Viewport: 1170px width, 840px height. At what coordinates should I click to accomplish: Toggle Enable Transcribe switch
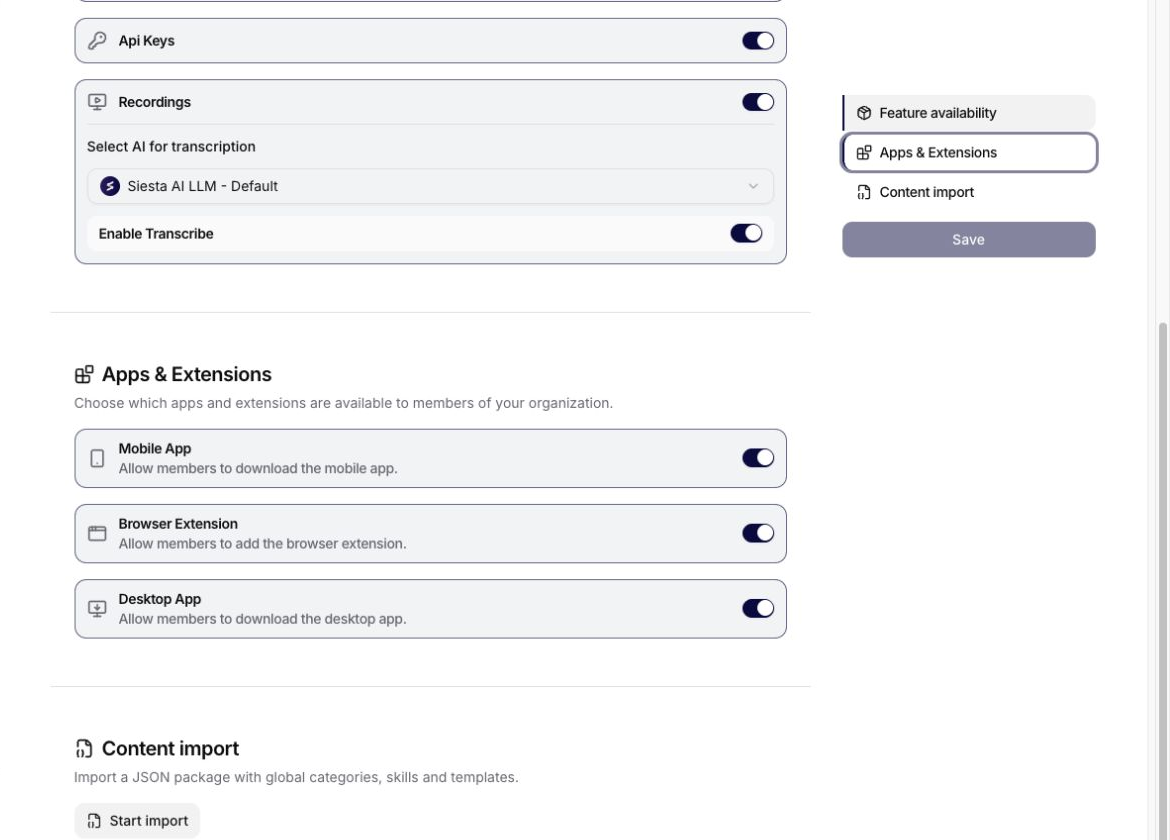[x=745, y=233]
